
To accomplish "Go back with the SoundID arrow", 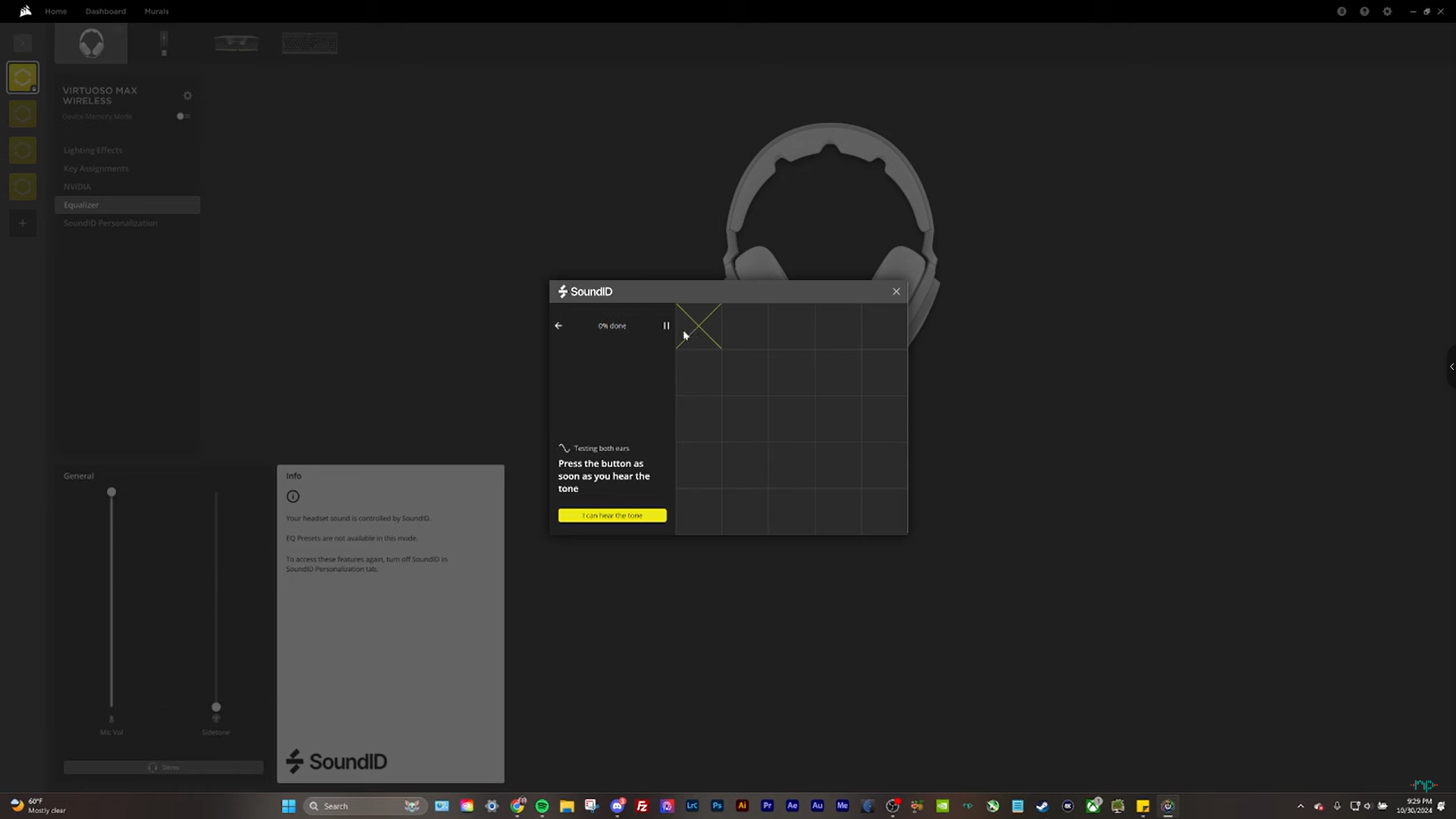I will tap(558, 326).
